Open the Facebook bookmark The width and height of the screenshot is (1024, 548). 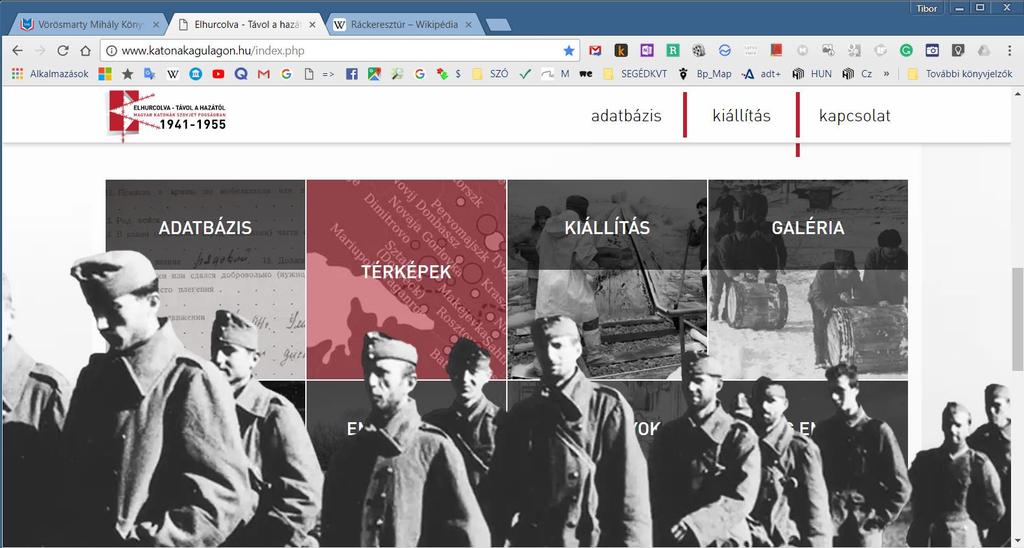click(x=351, y=74)
